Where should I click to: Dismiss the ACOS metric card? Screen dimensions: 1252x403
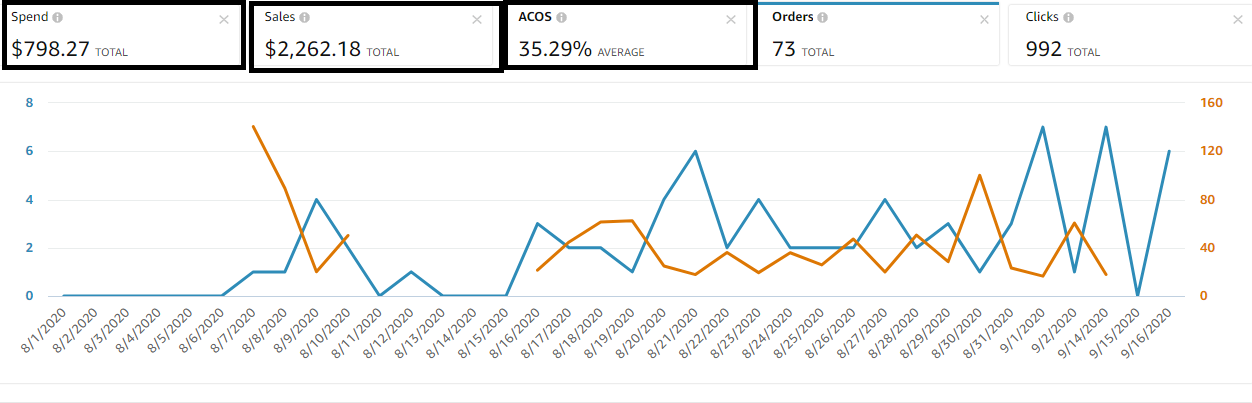[x=731, y=19]
